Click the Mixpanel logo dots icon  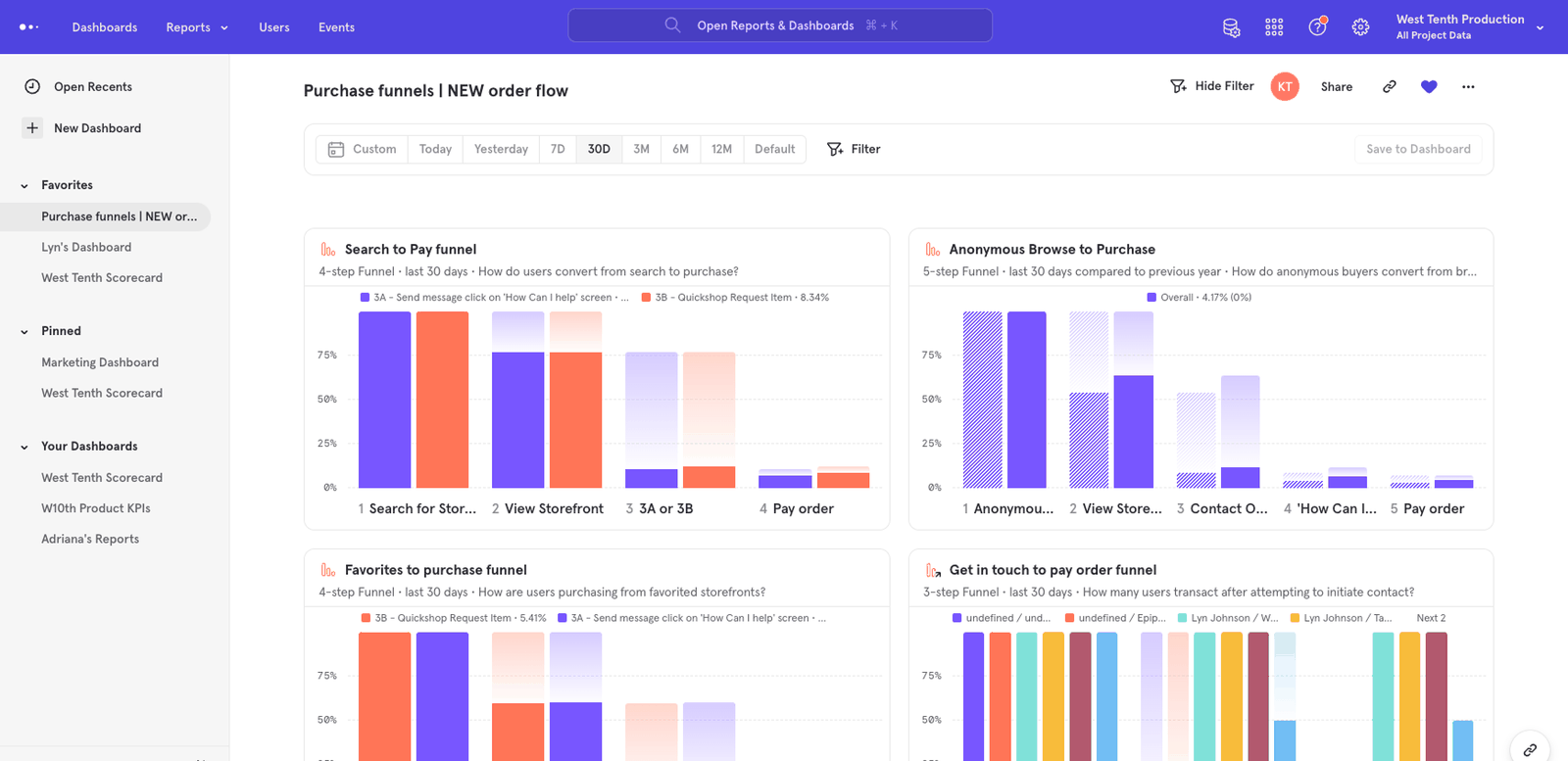pos(29,27)
